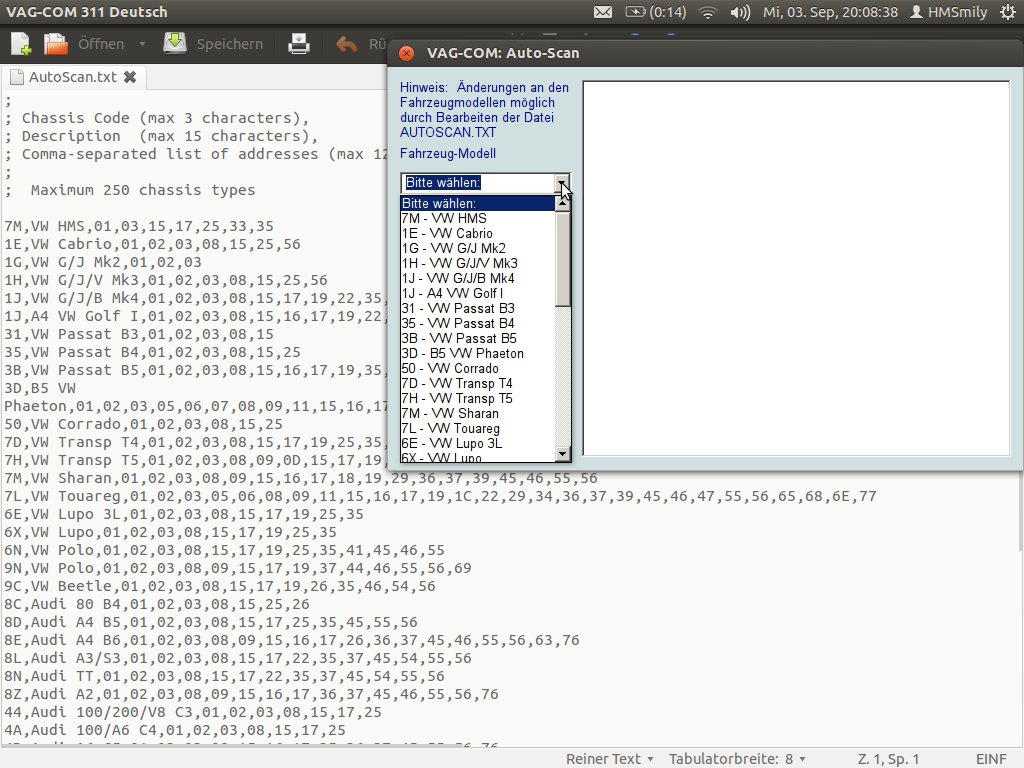
Task: Open the 'Tabulatorbreite: 8' dropdown
Action: (x=737, y=759)
